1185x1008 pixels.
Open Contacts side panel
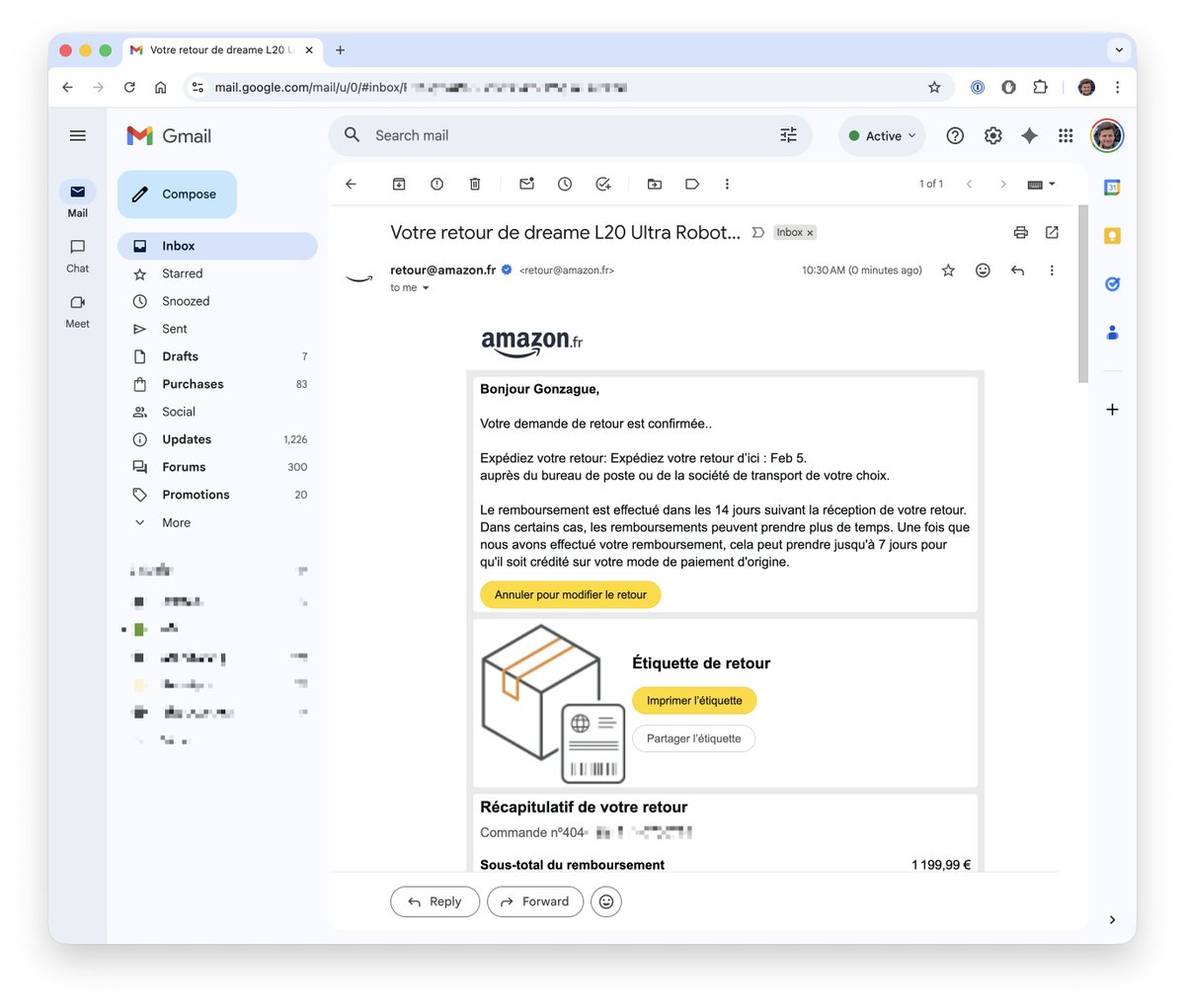pos(1112,333)
